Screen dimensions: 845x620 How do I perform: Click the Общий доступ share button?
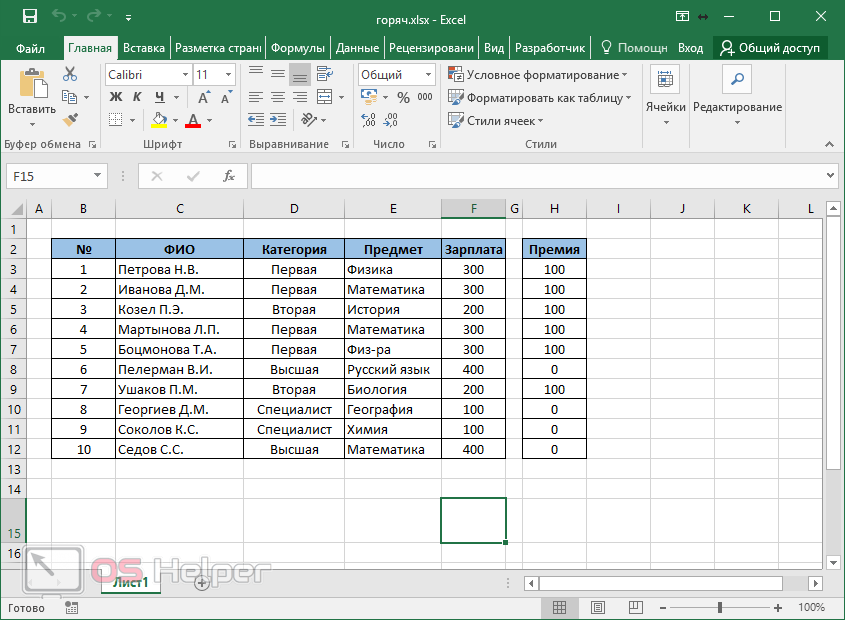tap(770, 48)
